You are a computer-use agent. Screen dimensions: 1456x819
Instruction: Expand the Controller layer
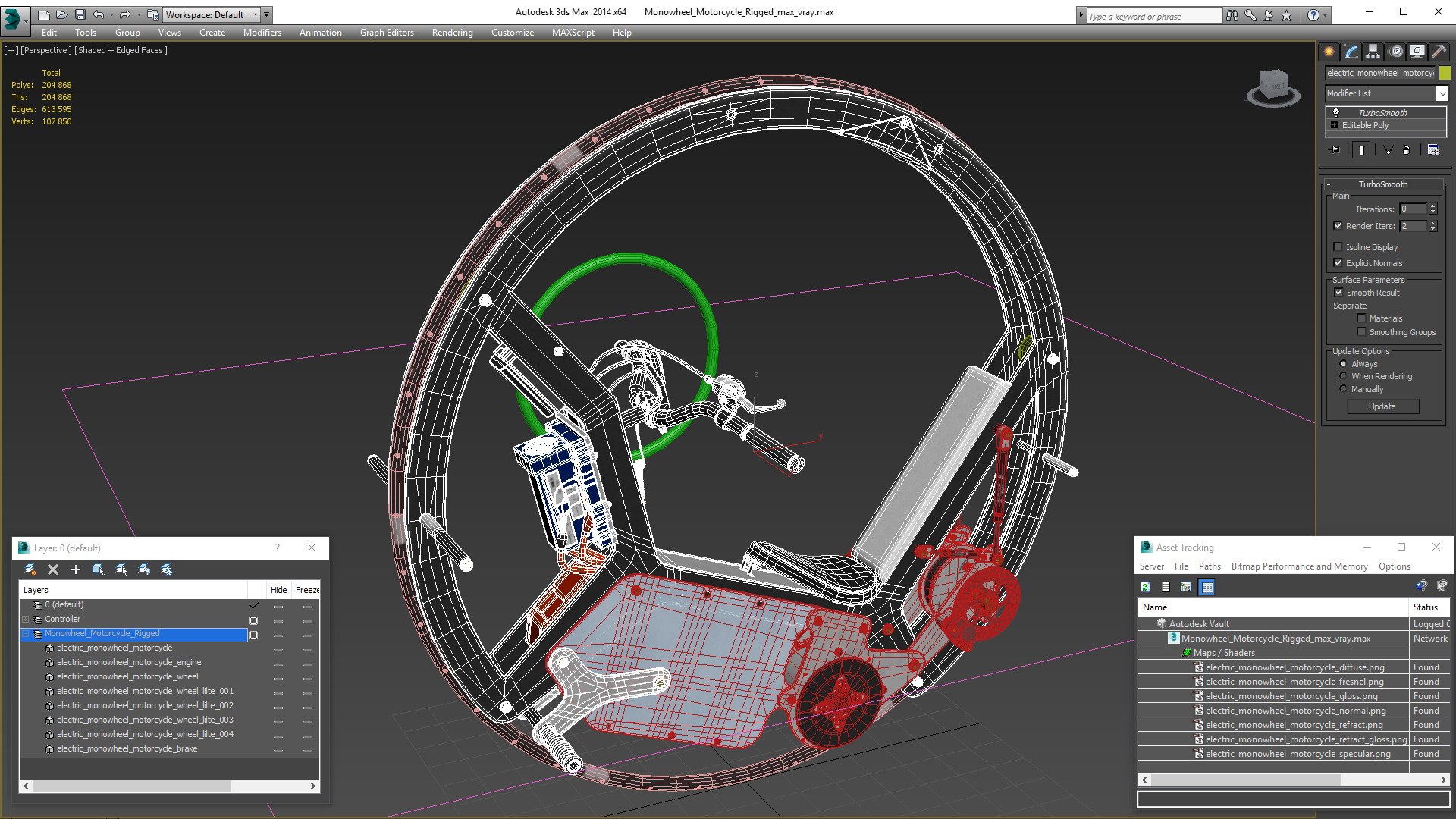pyautogui.click(x=25, y=620)
